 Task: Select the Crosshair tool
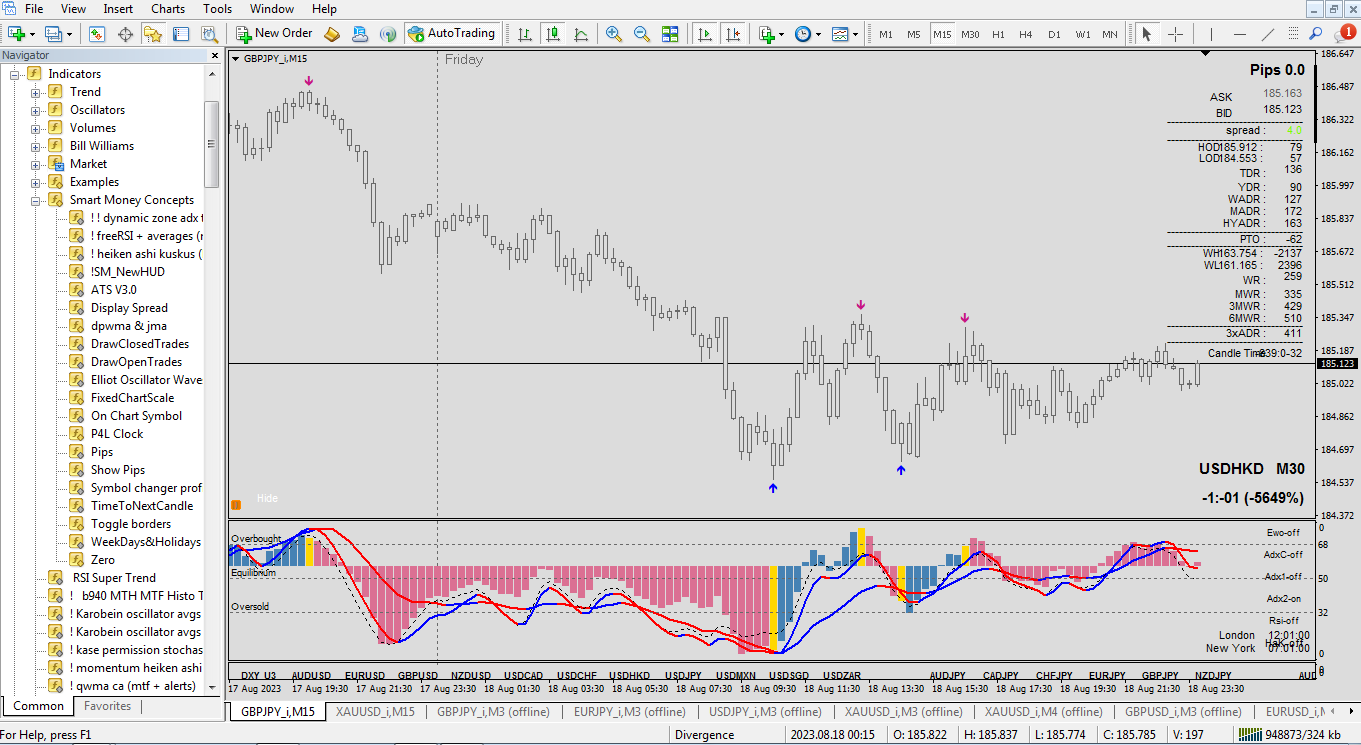tap(1175, 34)
